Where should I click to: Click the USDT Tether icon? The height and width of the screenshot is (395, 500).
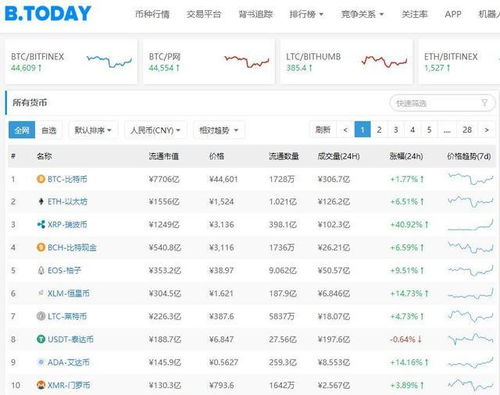coord(41,339)
